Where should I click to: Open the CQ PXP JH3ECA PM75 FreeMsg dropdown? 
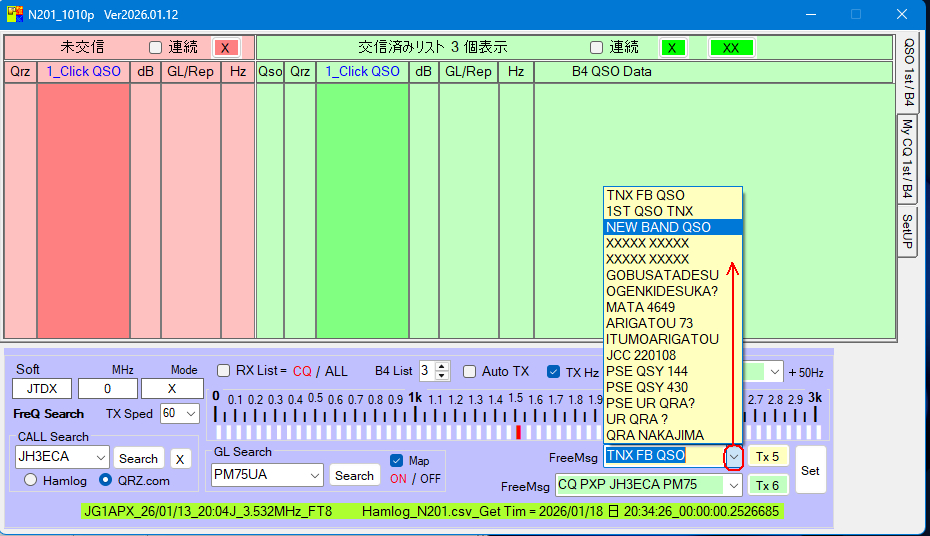pos(733,485)
